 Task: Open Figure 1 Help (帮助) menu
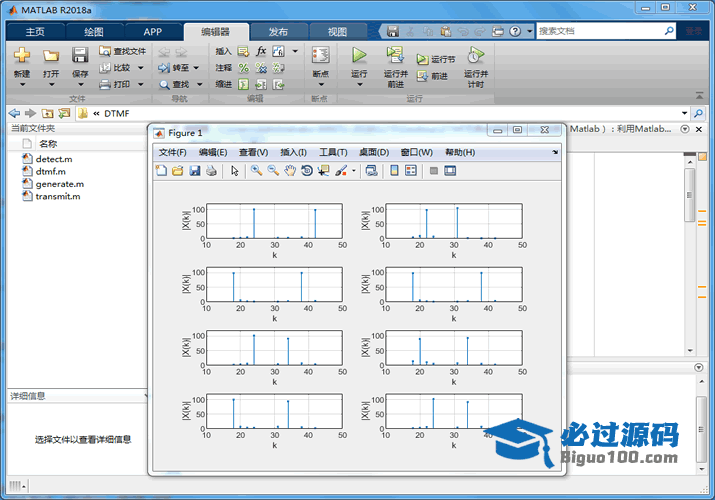click(460, 152)
